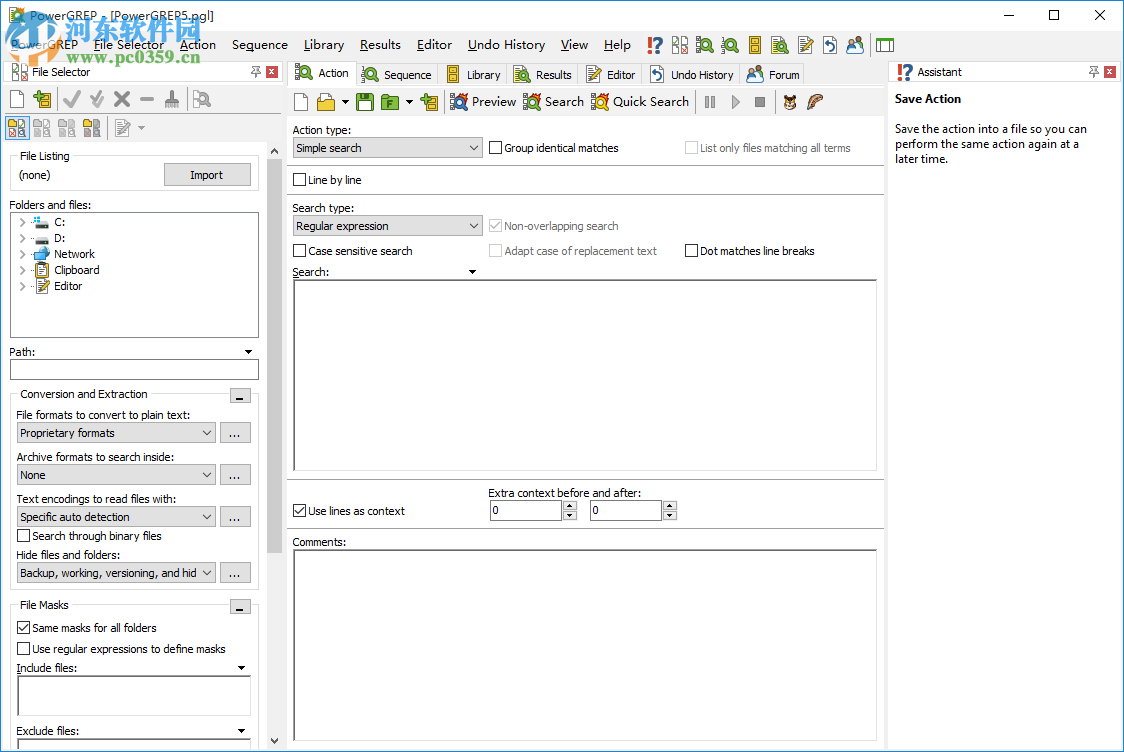Screen dimensions: 1124x752
Task: Open a new blank action
Action: click(300, 101)
